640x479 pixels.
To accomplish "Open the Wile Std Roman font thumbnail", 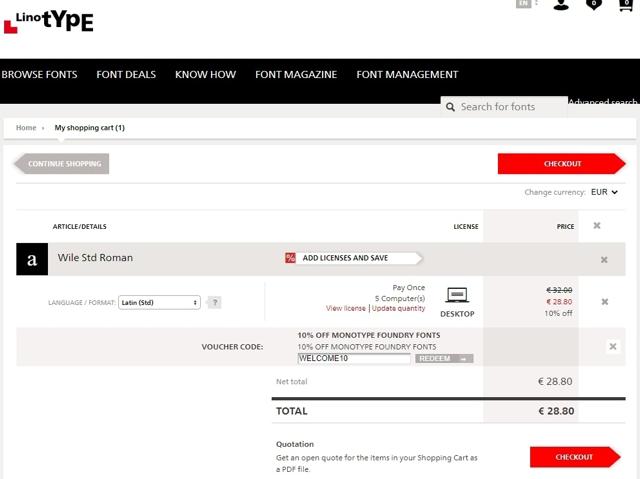I will (32, 259).
